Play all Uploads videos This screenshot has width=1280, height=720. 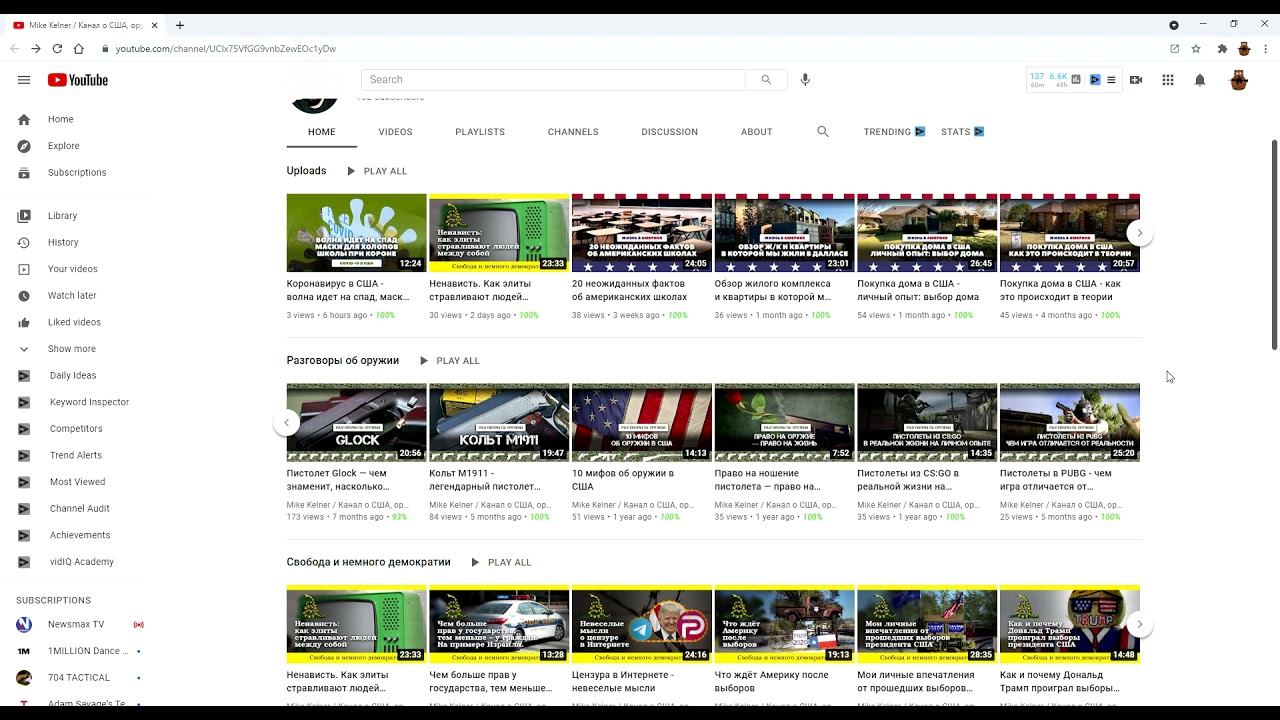pos(376,171)
